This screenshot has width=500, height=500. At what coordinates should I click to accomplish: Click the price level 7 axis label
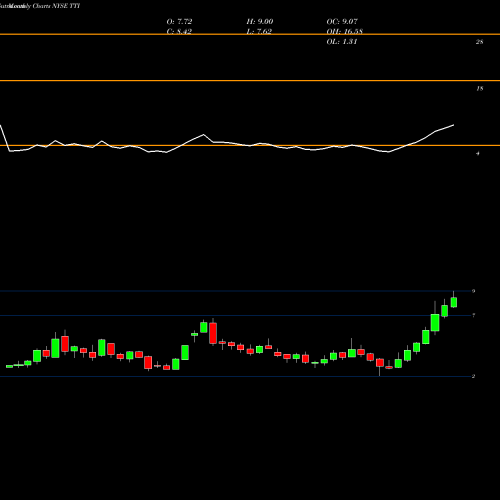click(x=473, y=315)
